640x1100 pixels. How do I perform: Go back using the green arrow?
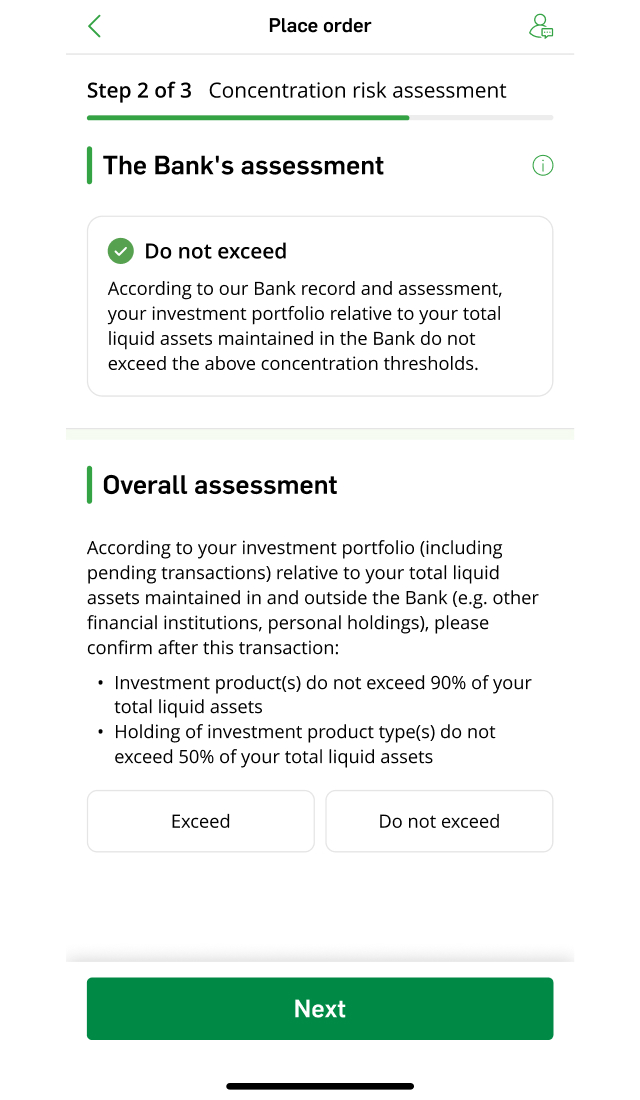pyautogui.click(x=95, y=26)
